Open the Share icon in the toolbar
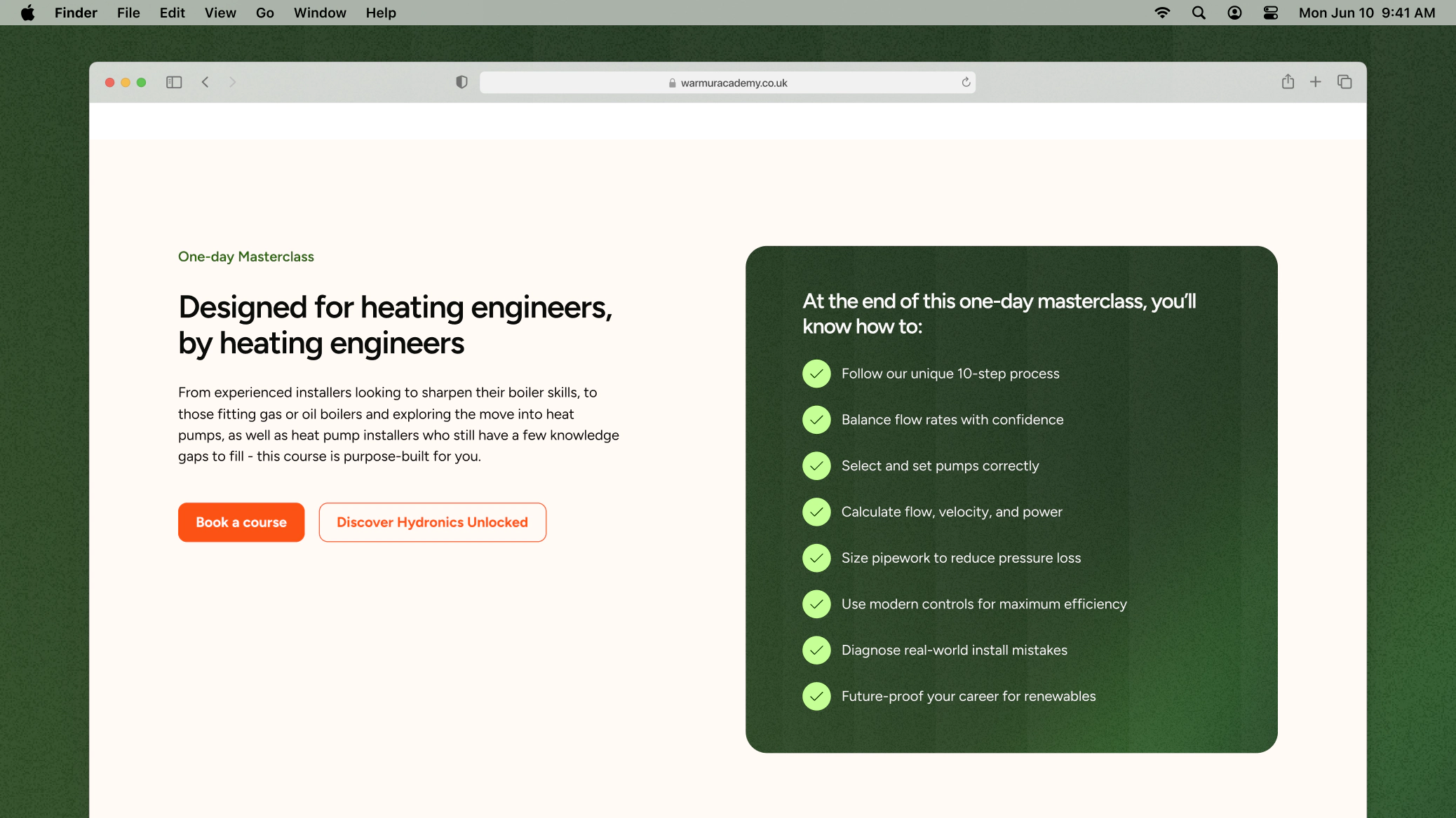 pyautogui.click(x=1288, y=82)
